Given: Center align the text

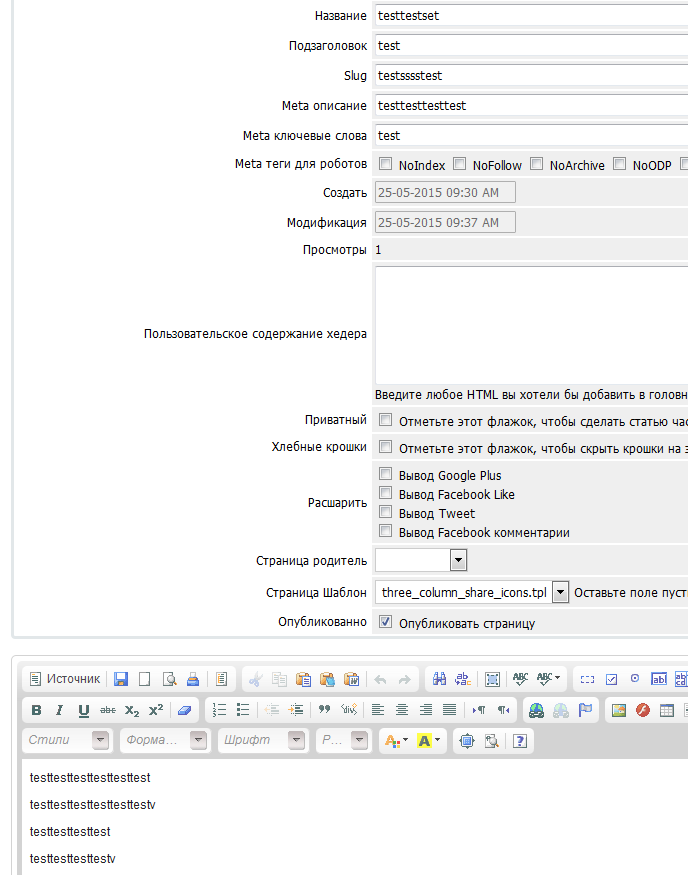Looking at the screenshot, I should tap(402, 710).
